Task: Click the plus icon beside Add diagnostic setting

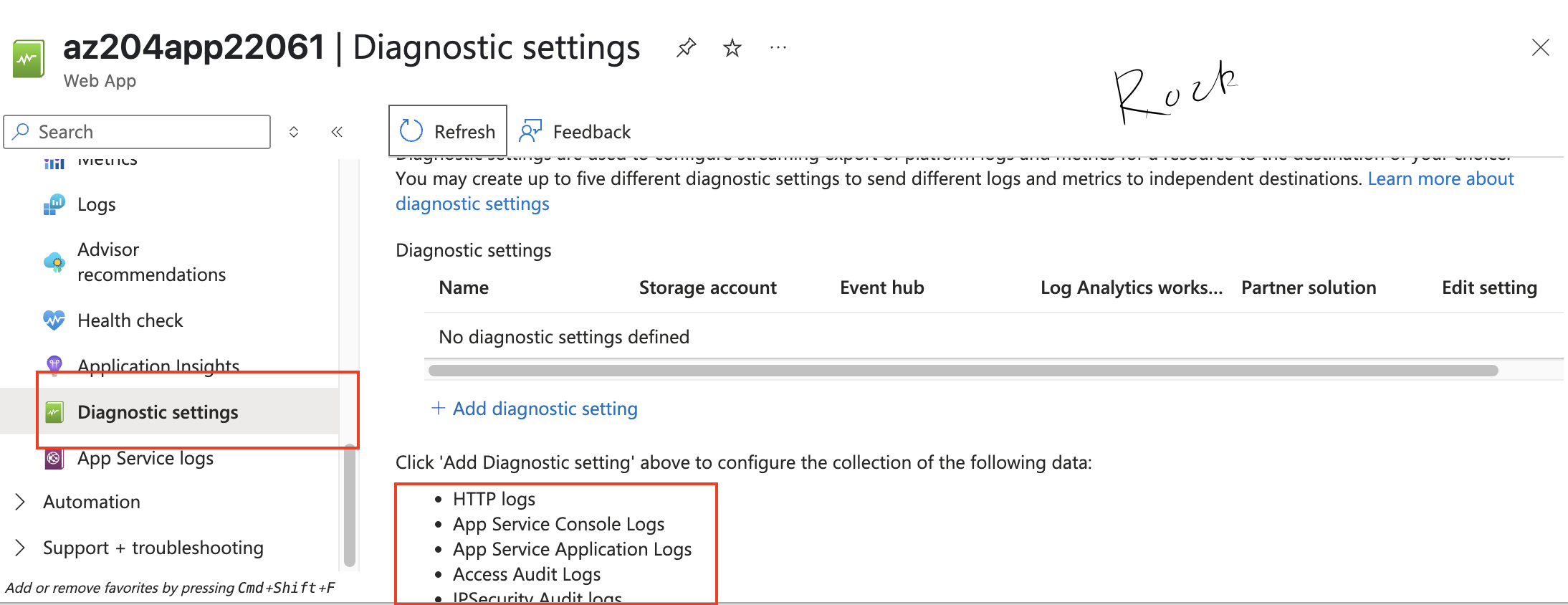Action: 438,408
